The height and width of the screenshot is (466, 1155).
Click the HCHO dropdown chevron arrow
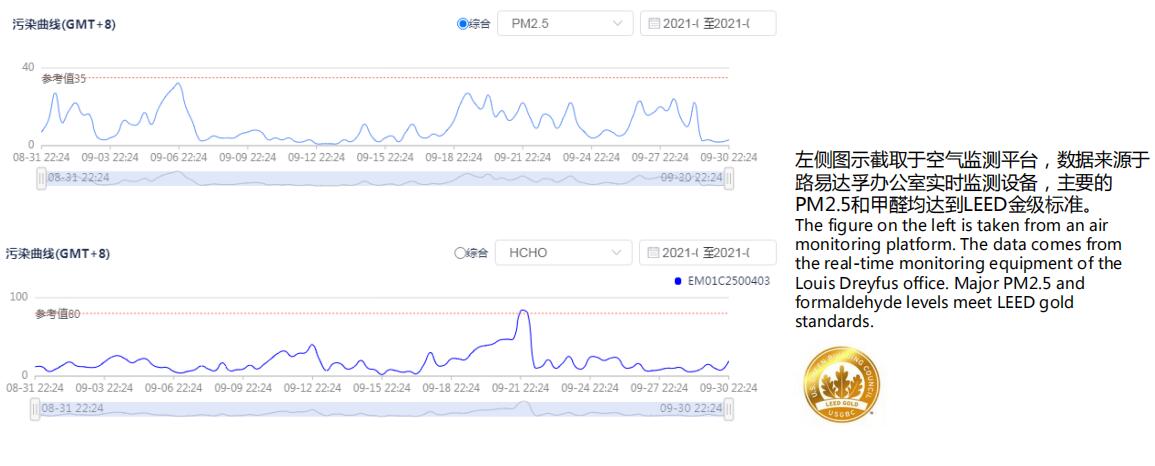pos(617,253)
